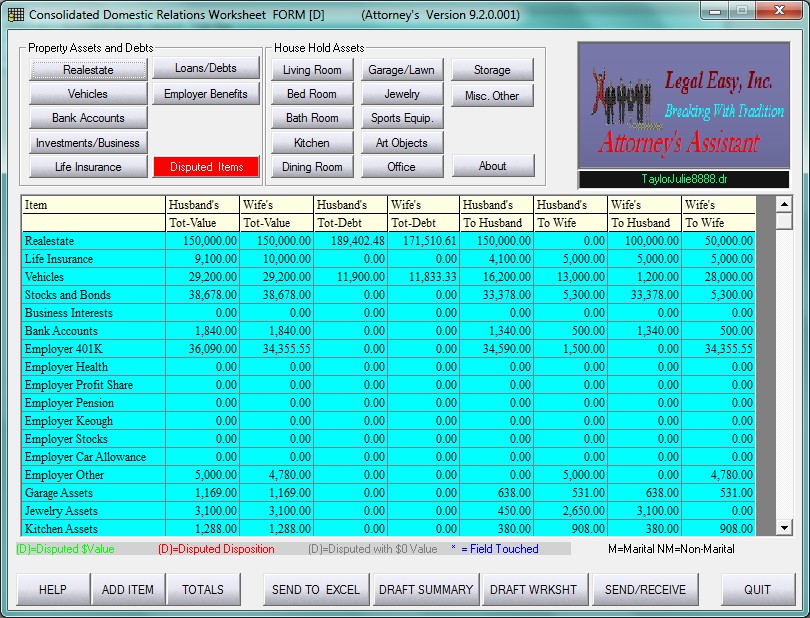
Task: Click the TOTALS button
Action: coord(203,590)
